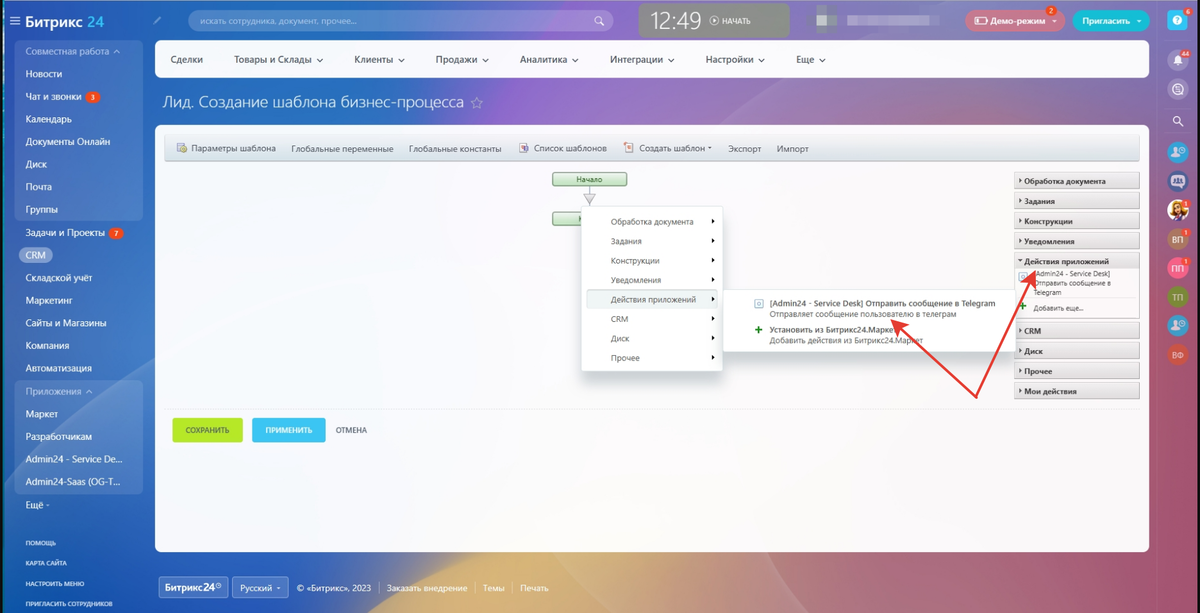Open Демо-режим button
The width and height of the screenshot is (1200, 613).
click(1015, 20)
